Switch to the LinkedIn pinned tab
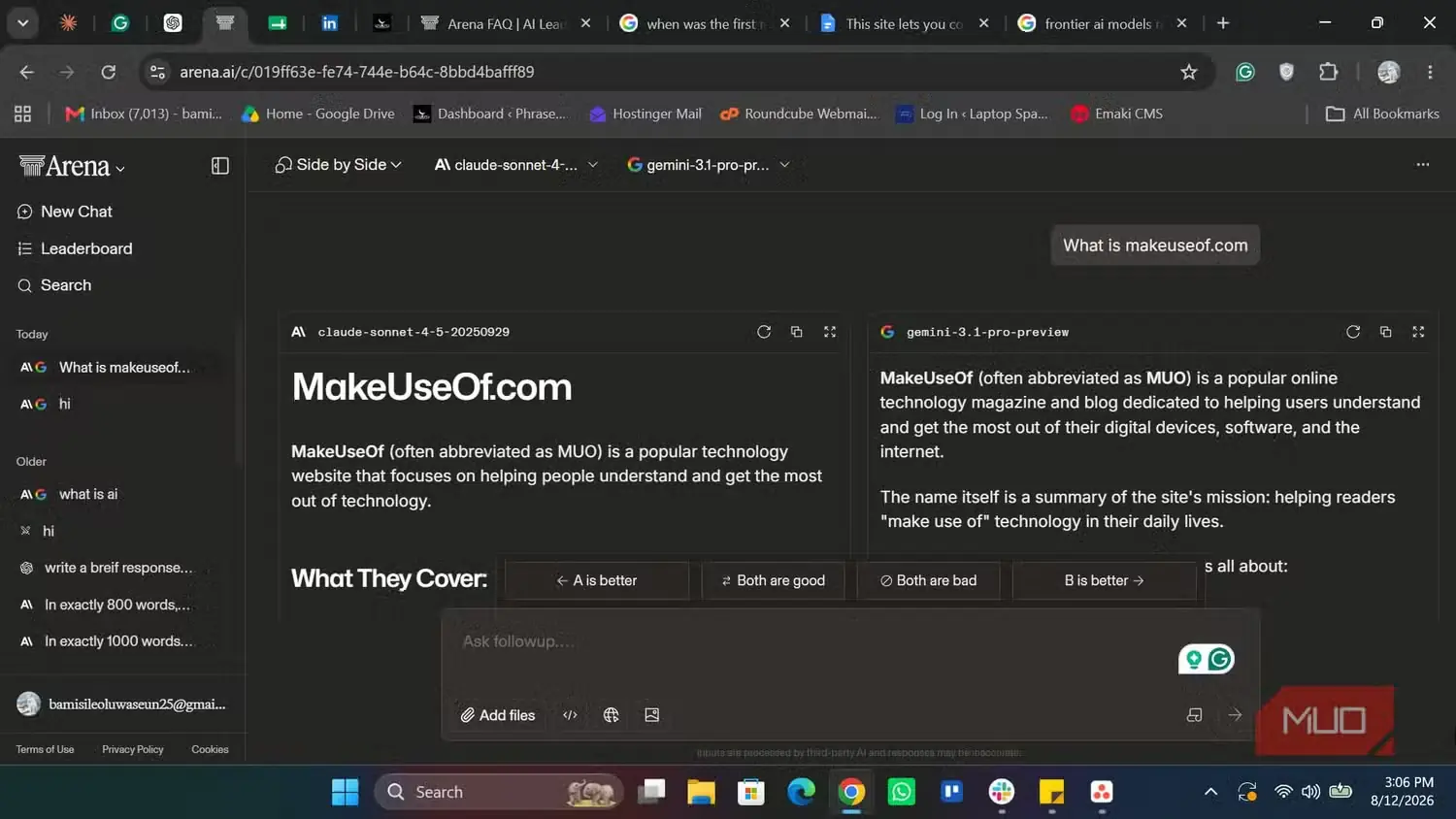Screen dimensions: 1456x819 330,23
